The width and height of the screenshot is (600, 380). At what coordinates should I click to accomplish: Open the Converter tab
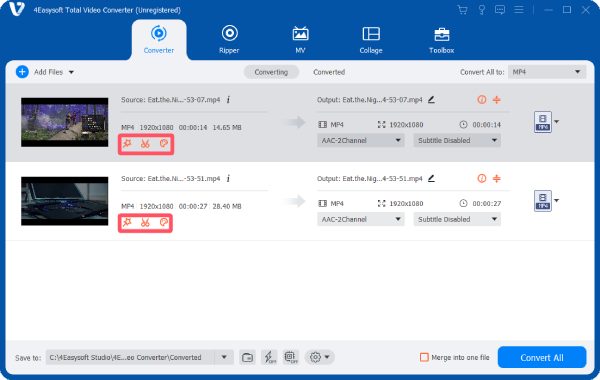(x=159, y=40)
